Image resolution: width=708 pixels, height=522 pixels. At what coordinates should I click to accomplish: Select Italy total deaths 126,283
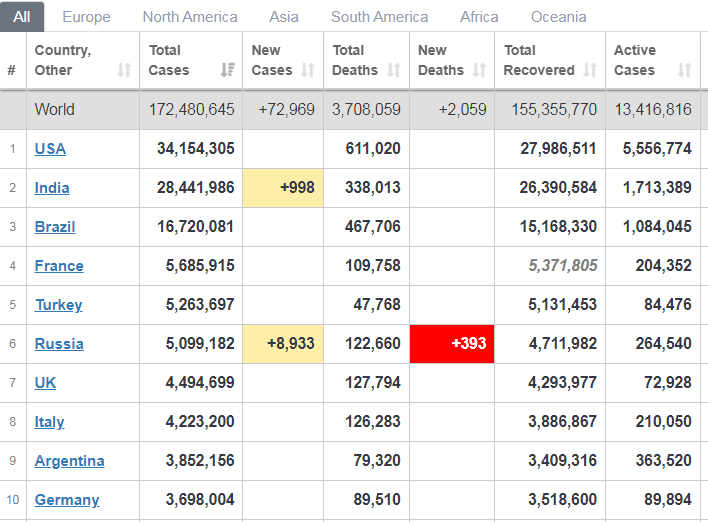pyautogui.click(x=373, y=422)
